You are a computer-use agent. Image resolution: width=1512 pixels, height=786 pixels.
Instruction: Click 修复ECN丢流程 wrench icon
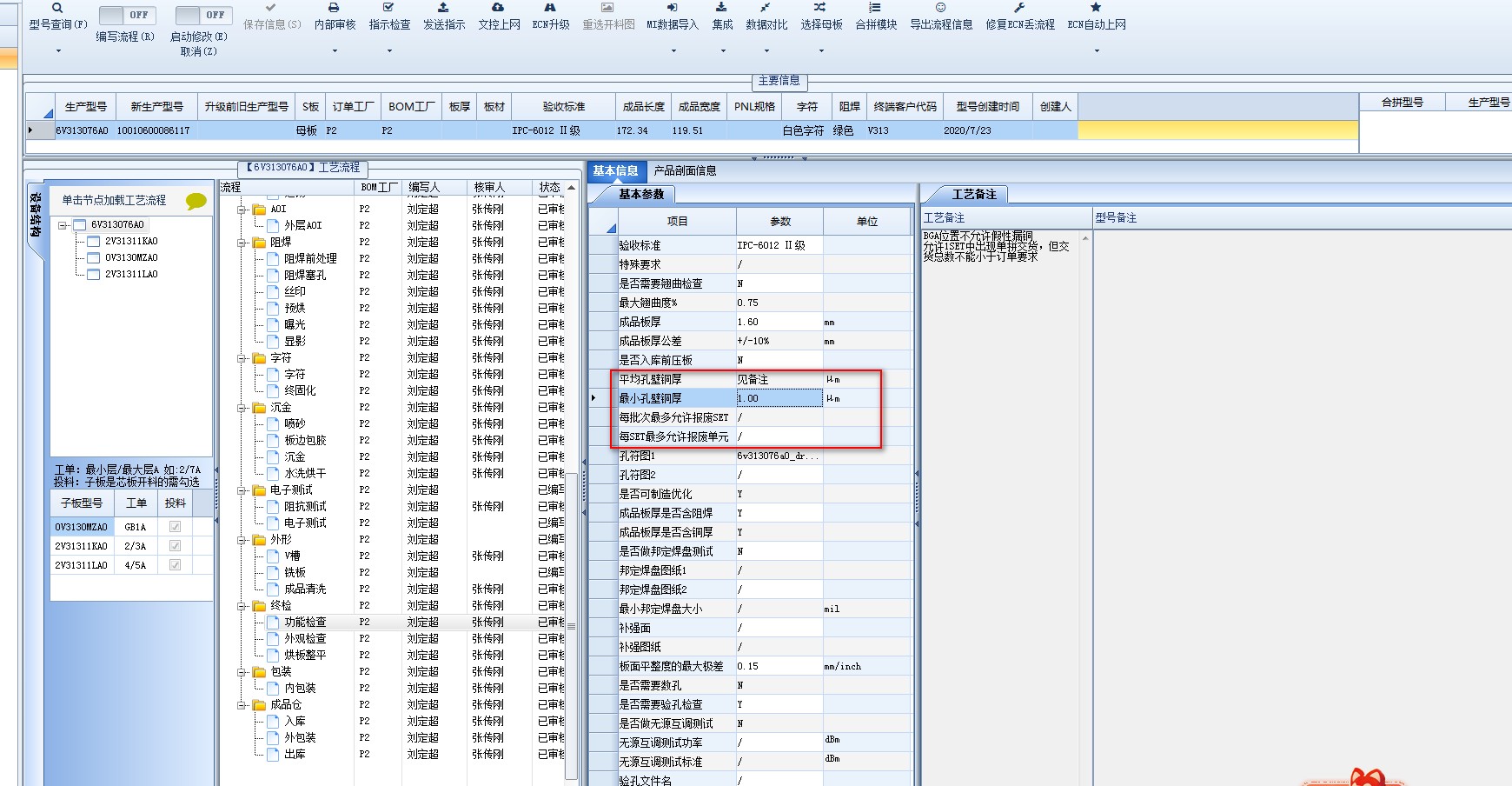click(x=1019, y=8)
